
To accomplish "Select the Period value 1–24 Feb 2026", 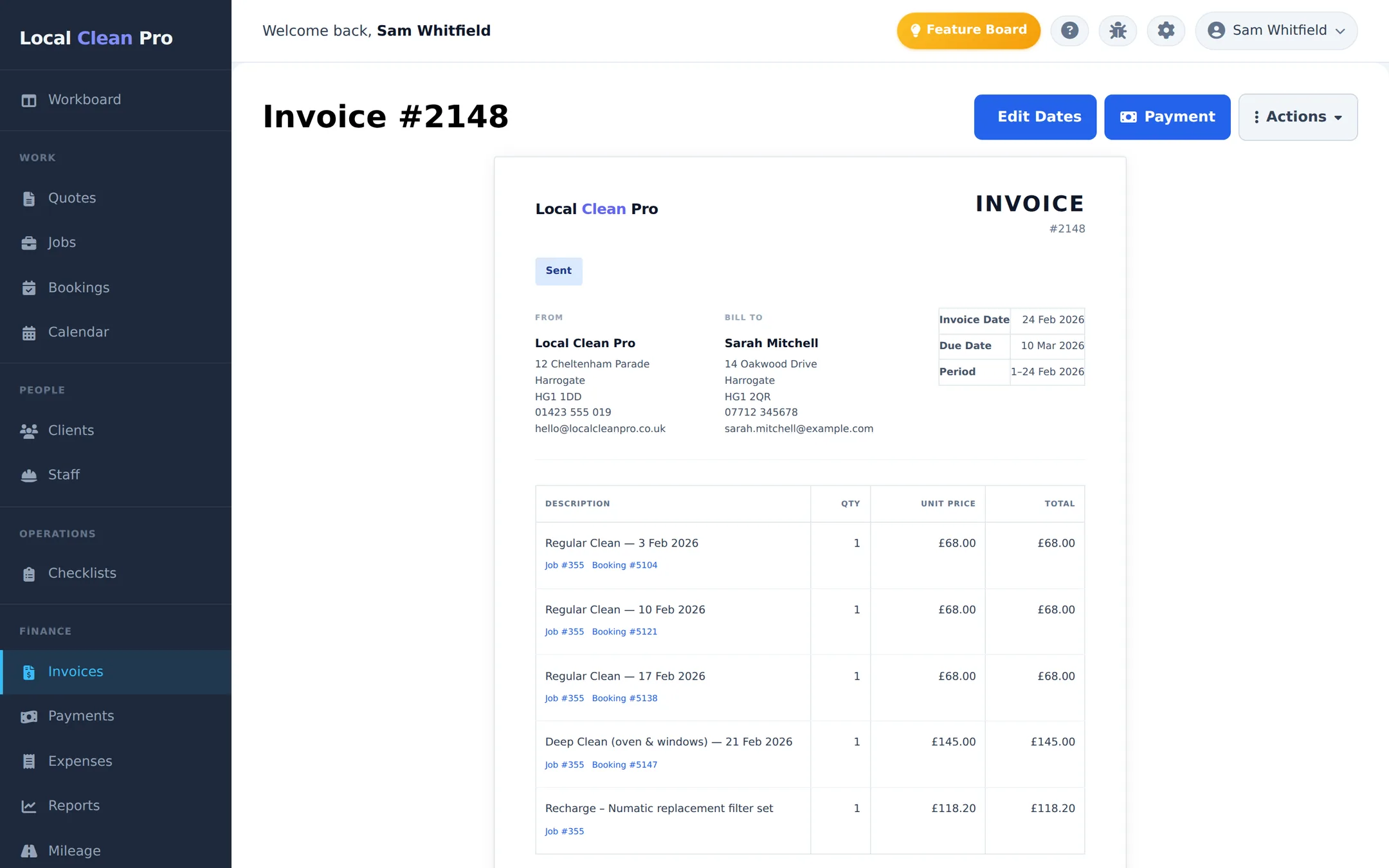I will 1047,372.
